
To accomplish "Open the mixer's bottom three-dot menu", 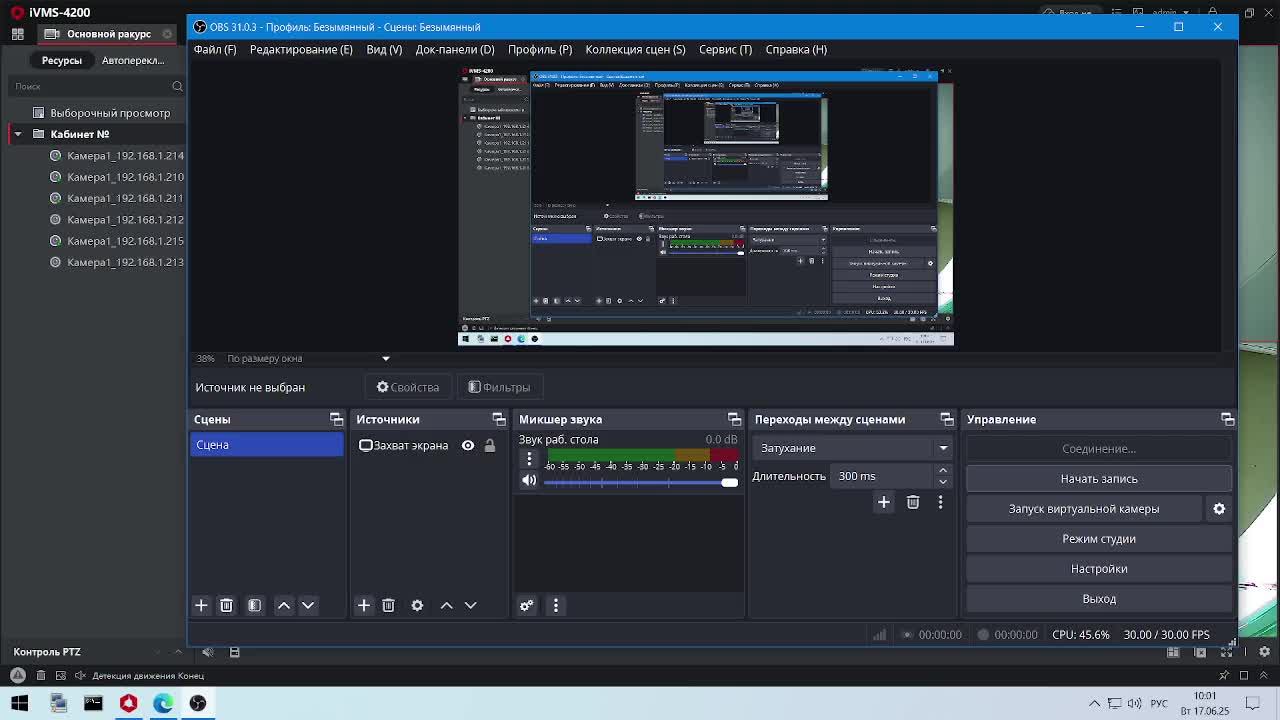I will point(556,605).
